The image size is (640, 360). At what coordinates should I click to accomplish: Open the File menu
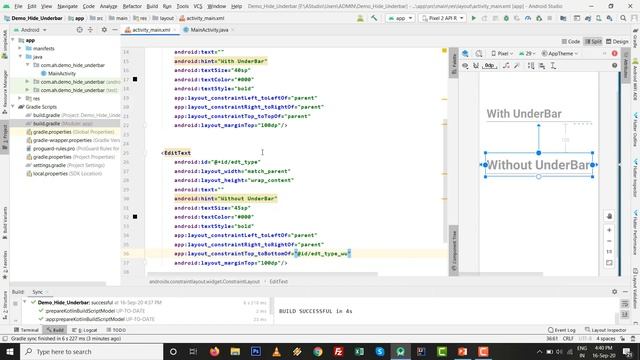[x=18, y=6]
